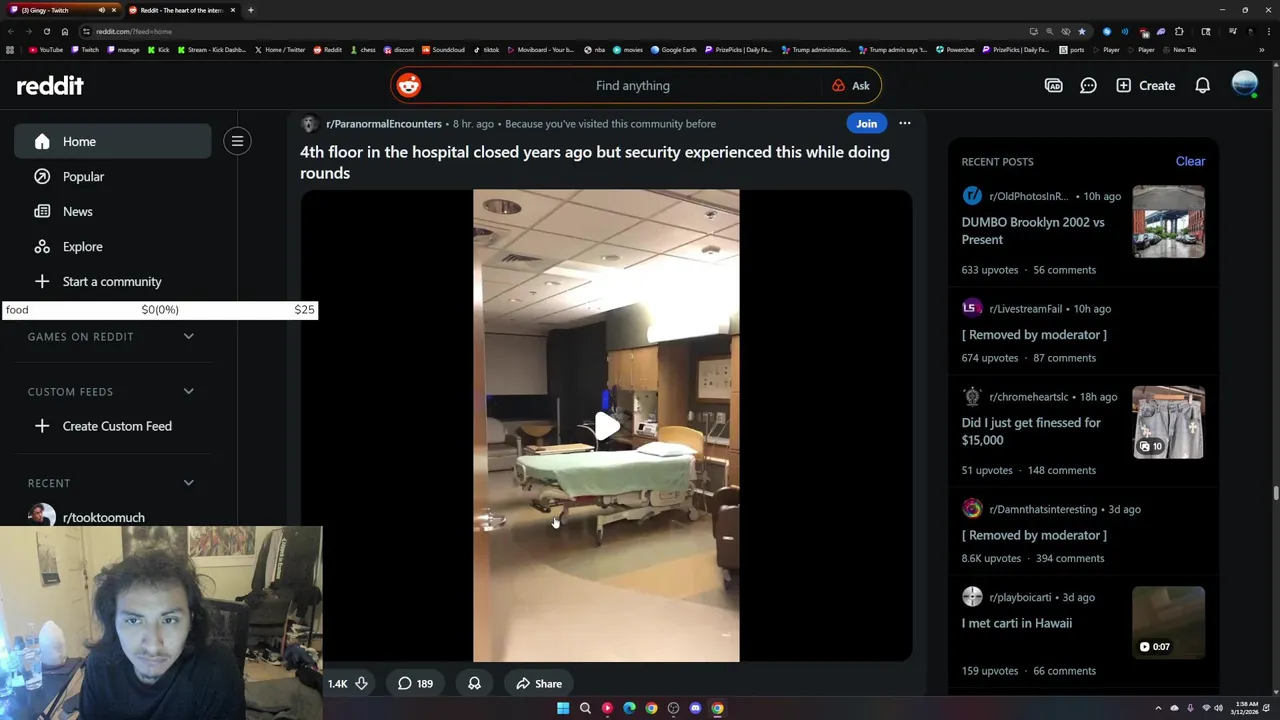Click the reddit.com address bar

click(550, 31)
